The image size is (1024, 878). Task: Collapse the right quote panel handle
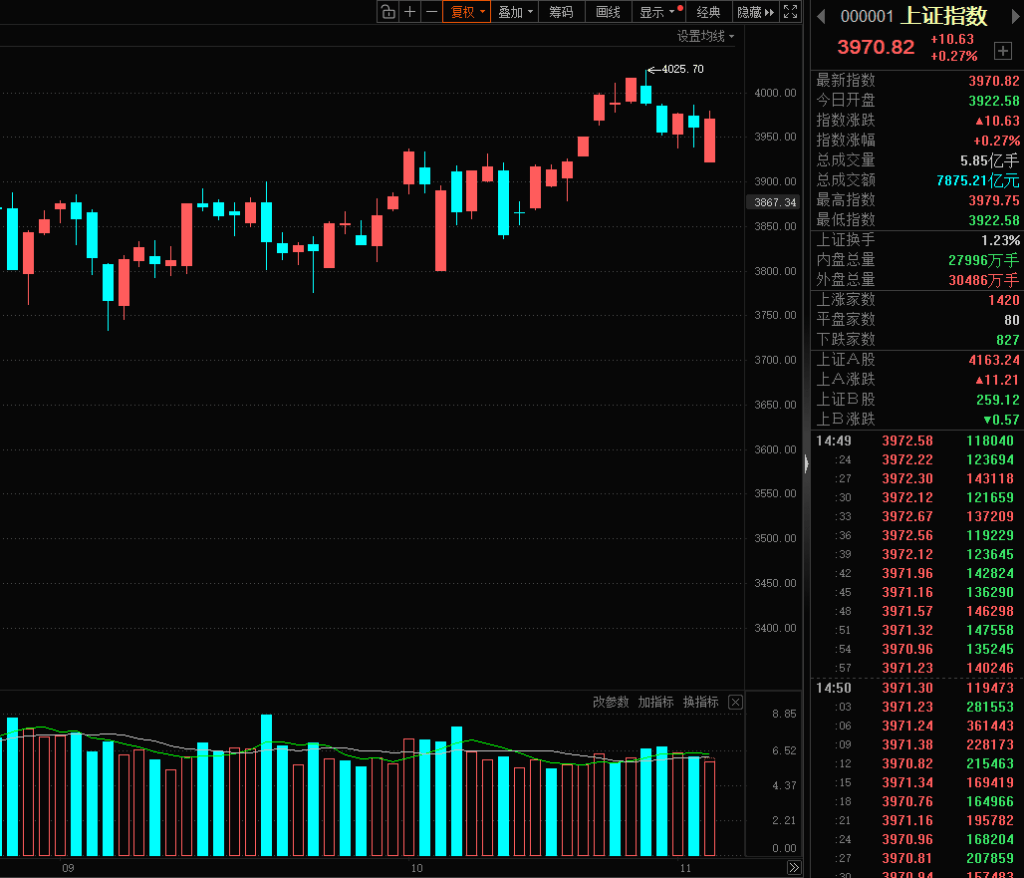(806, 463)
